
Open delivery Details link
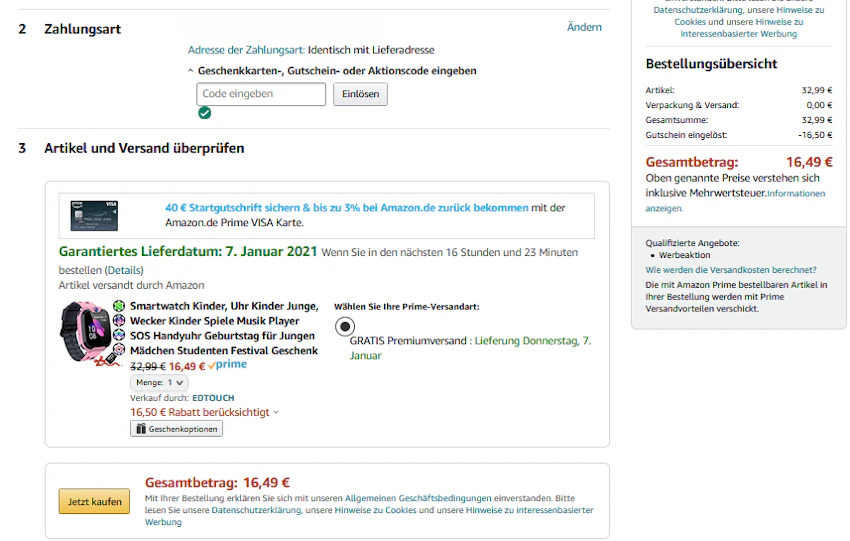coord(124,270)
